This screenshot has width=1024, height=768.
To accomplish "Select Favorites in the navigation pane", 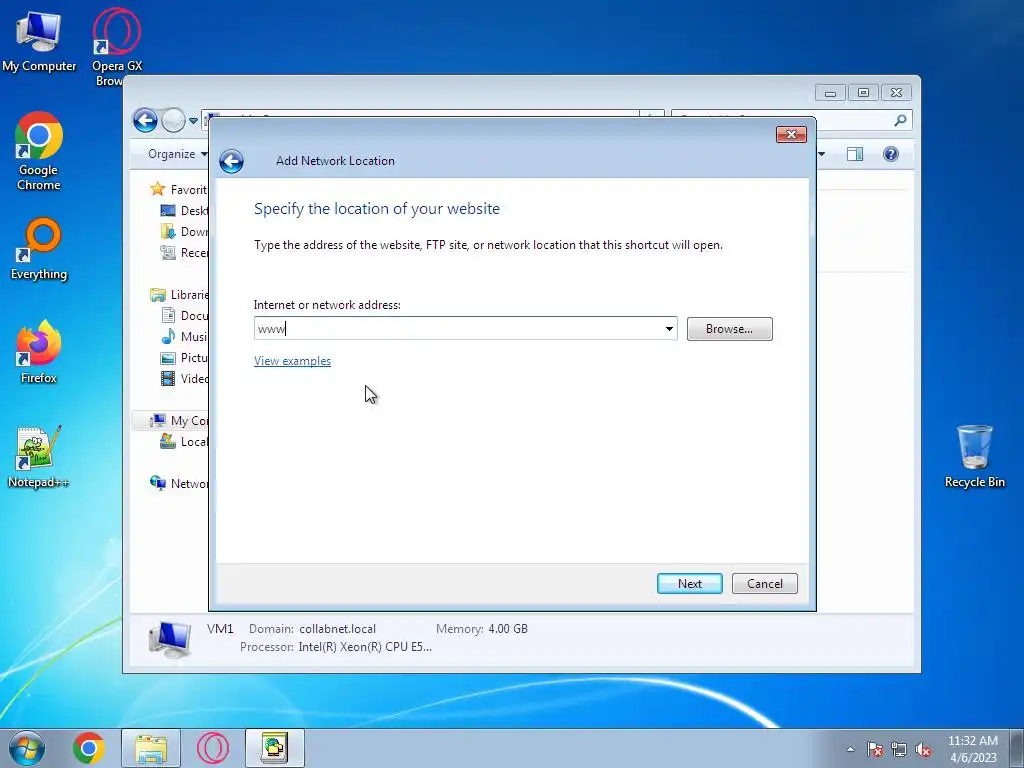I will tap(179, 189).
